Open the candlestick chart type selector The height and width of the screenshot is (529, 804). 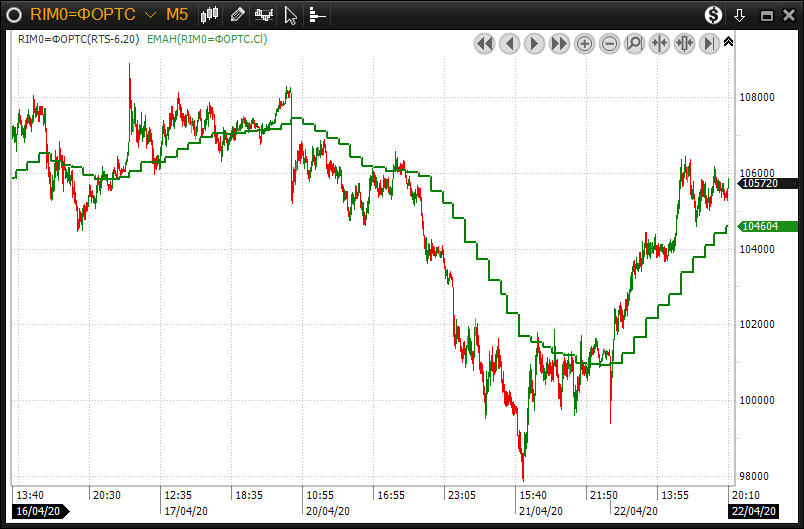point(210,15)
